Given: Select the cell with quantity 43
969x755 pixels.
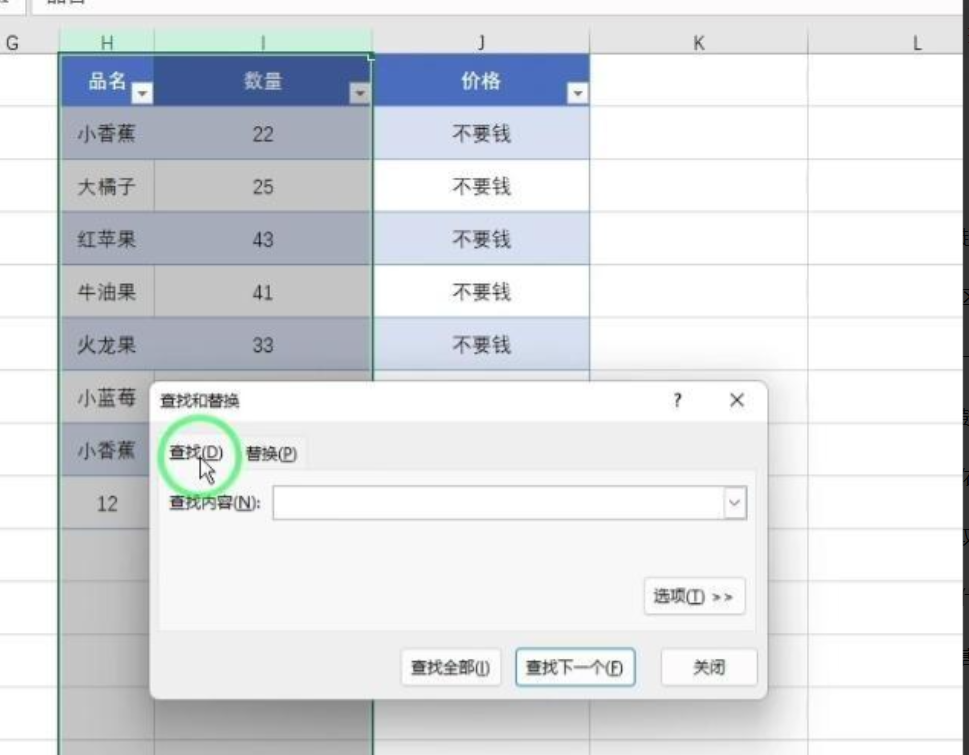Looking at the screenshot, I should pyautogui.click(x=263, y=239).
